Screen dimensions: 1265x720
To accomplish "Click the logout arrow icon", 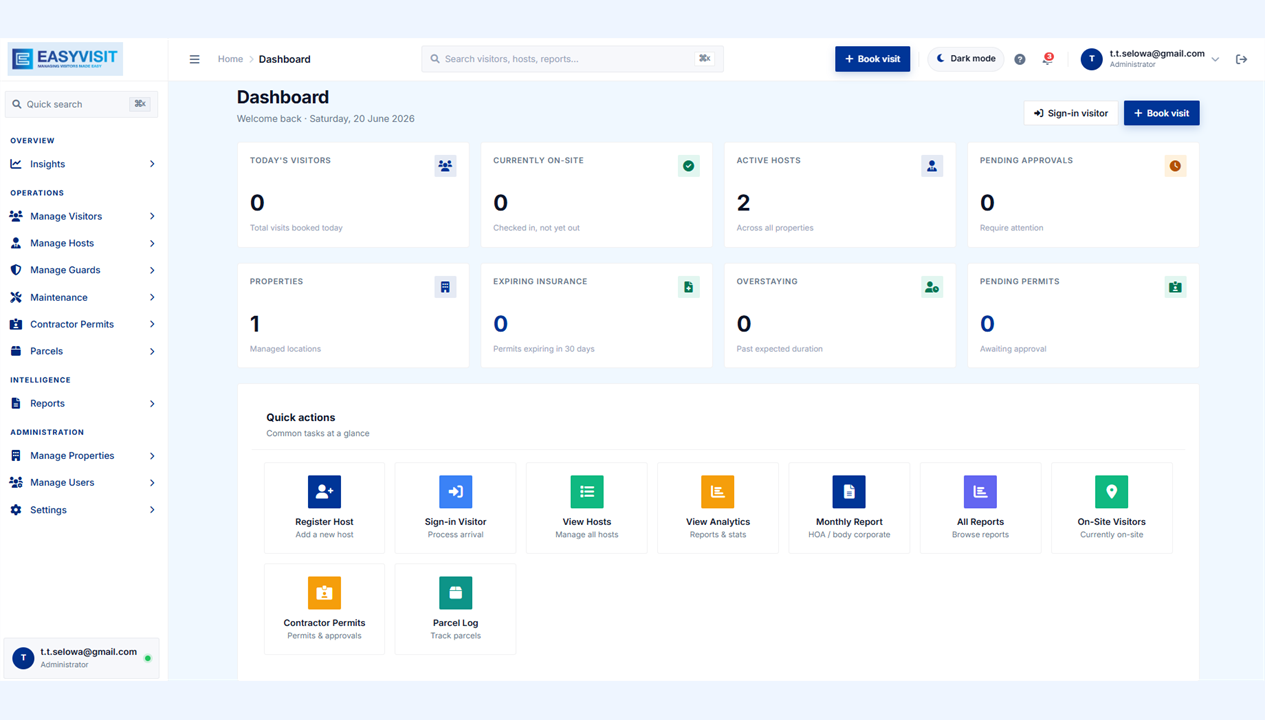I will pos(1241,59).
